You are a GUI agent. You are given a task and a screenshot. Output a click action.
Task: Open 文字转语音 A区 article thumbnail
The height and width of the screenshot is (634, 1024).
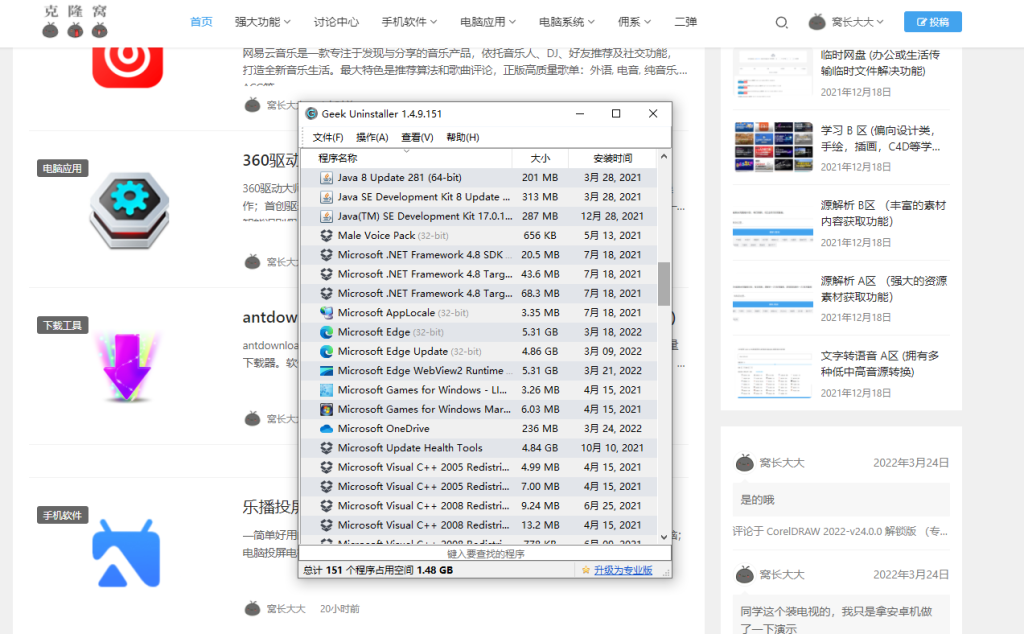773,372
